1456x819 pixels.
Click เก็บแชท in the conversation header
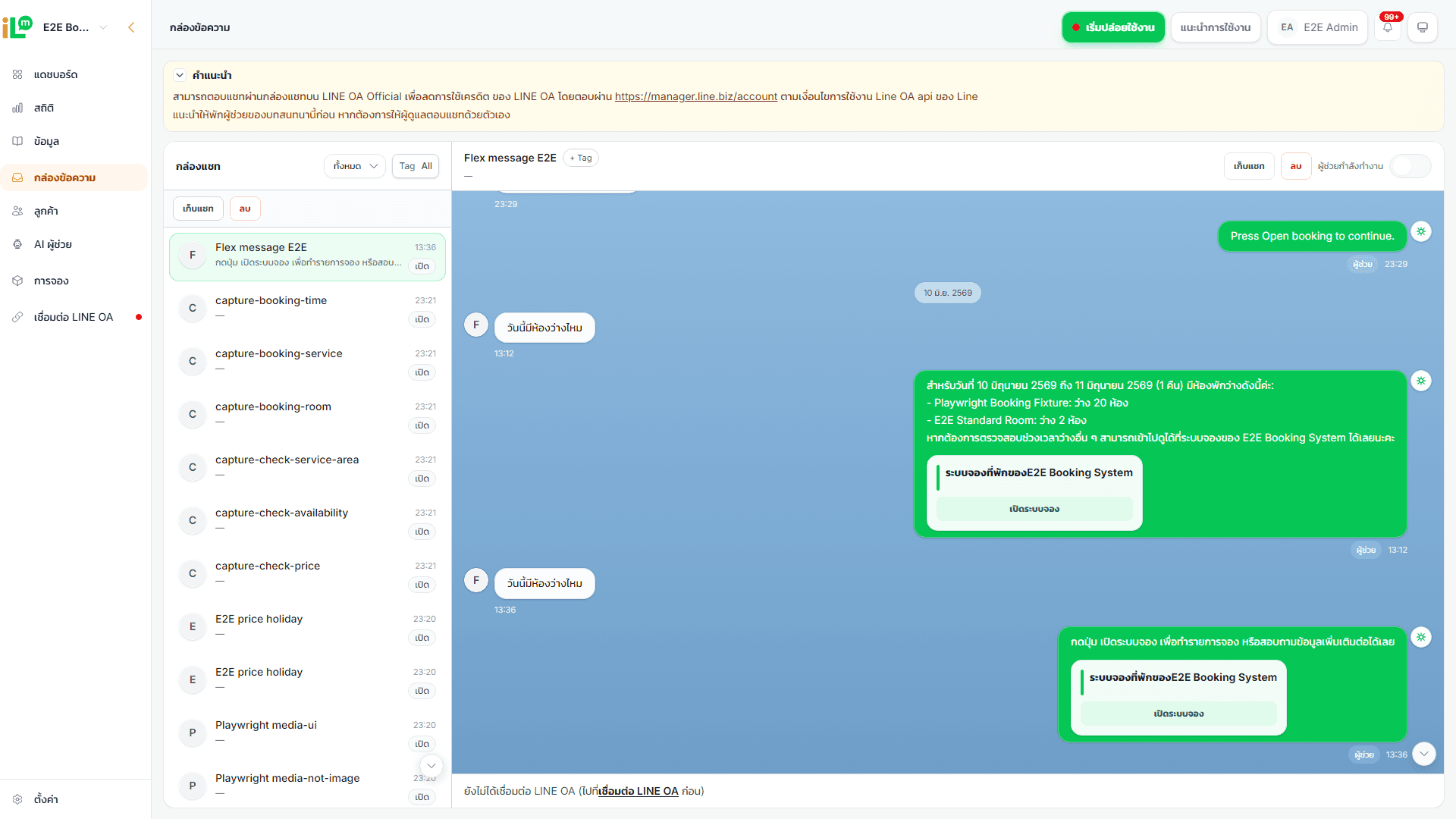pyautogui.click(x=1249, y=166)
